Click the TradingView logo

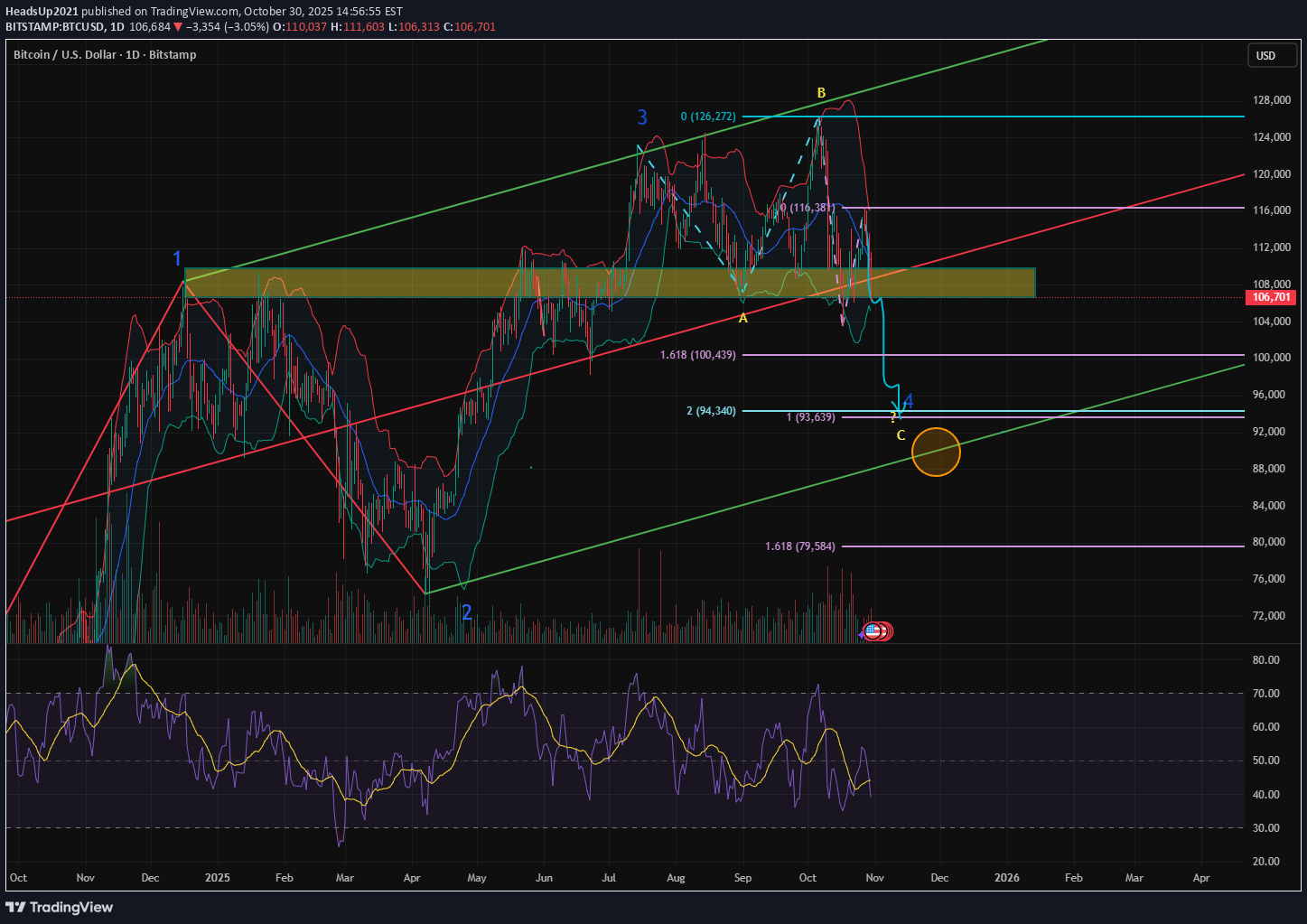tap(60, 907)
